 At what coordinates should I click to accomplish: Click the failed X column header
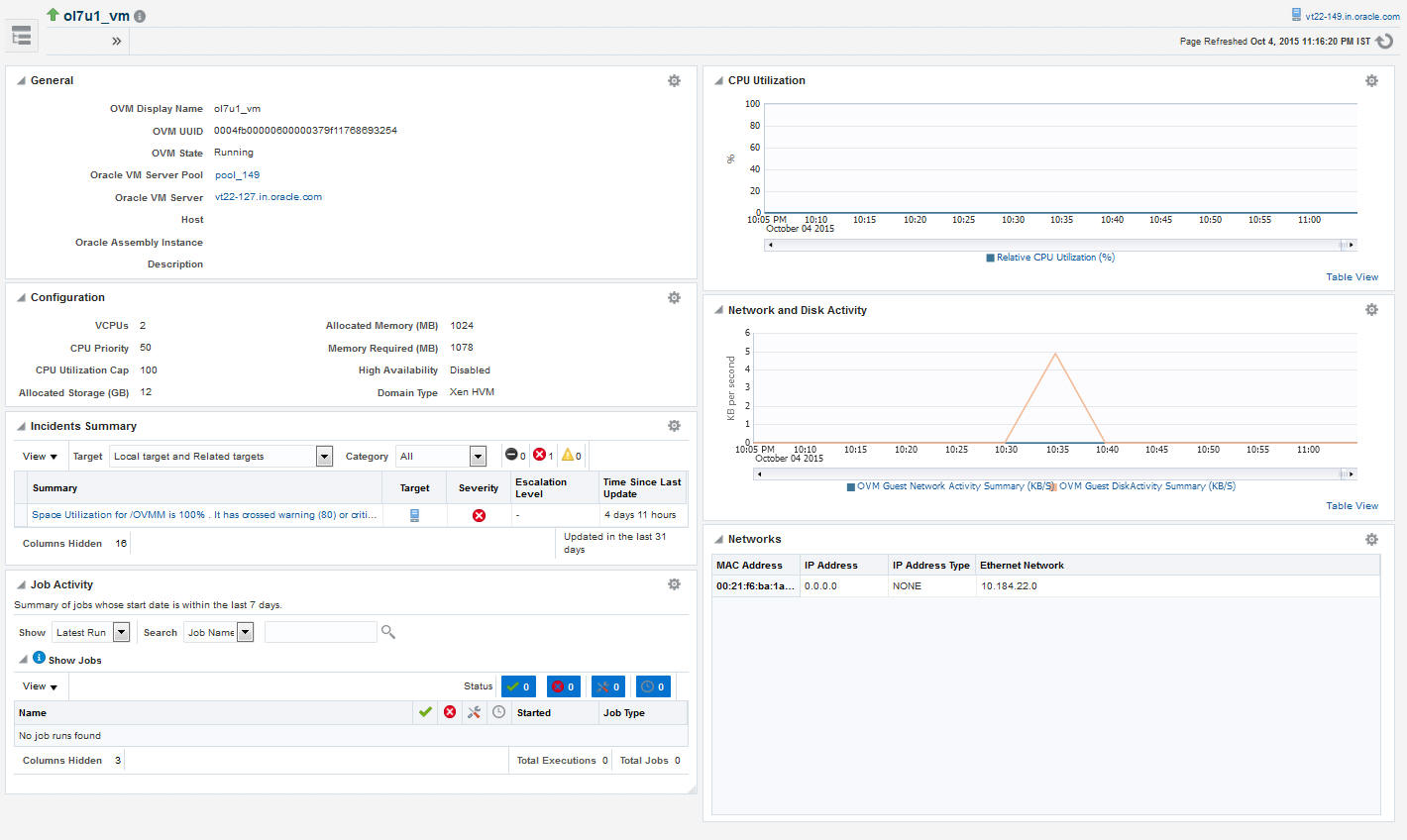(450, 712)
